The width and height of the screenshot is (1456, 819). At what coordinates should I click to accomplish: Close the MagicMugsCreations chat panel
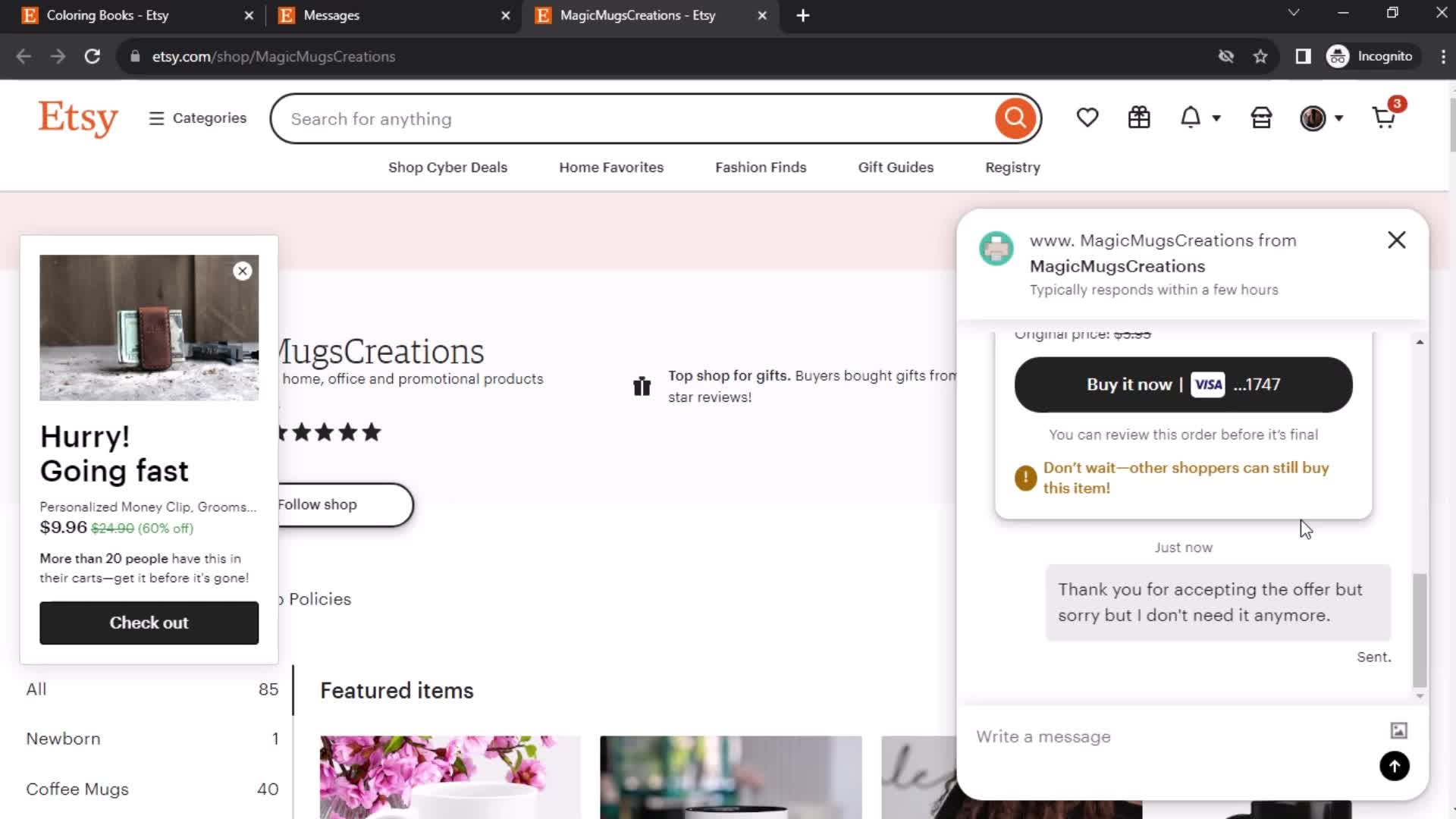click(1396, 240)
